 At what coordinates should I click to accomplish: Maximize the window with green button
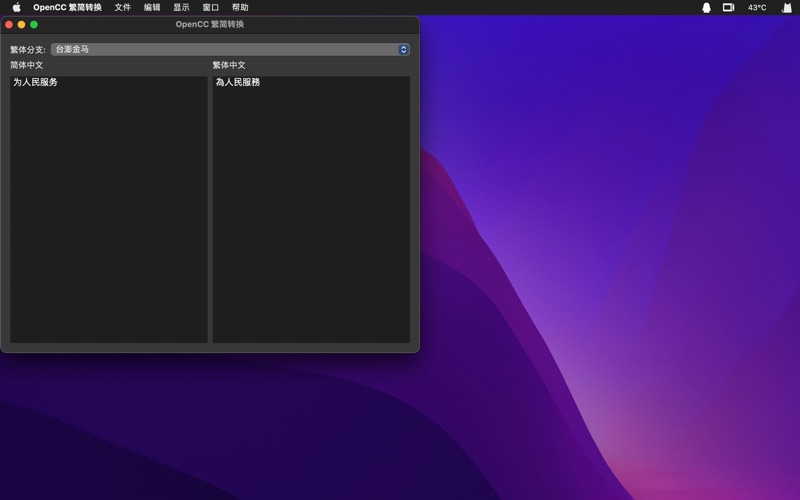tap(34, 24)
